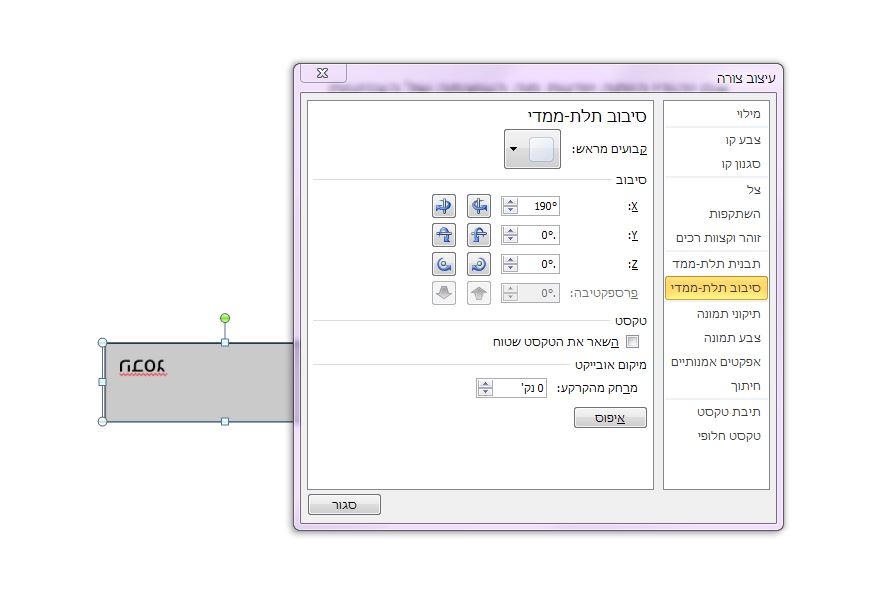Viewport: 871px width, 609px height.
Task: Click the perspective decrease arrow icon
Action: tap(443, 293)
